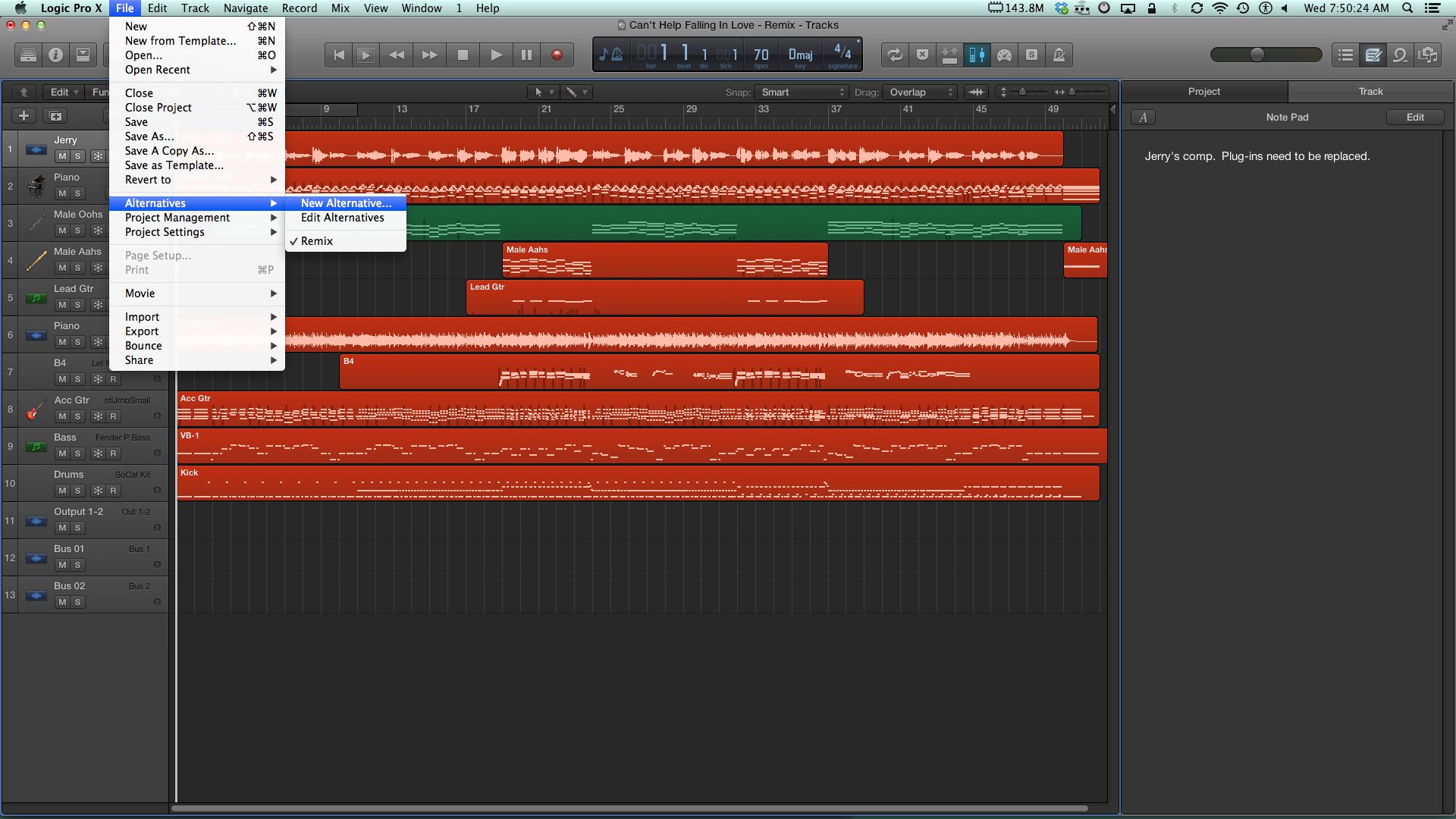Solo the Male Oohs track
This screenshot has width=1456, height=819.
click(x=77, y=231)
